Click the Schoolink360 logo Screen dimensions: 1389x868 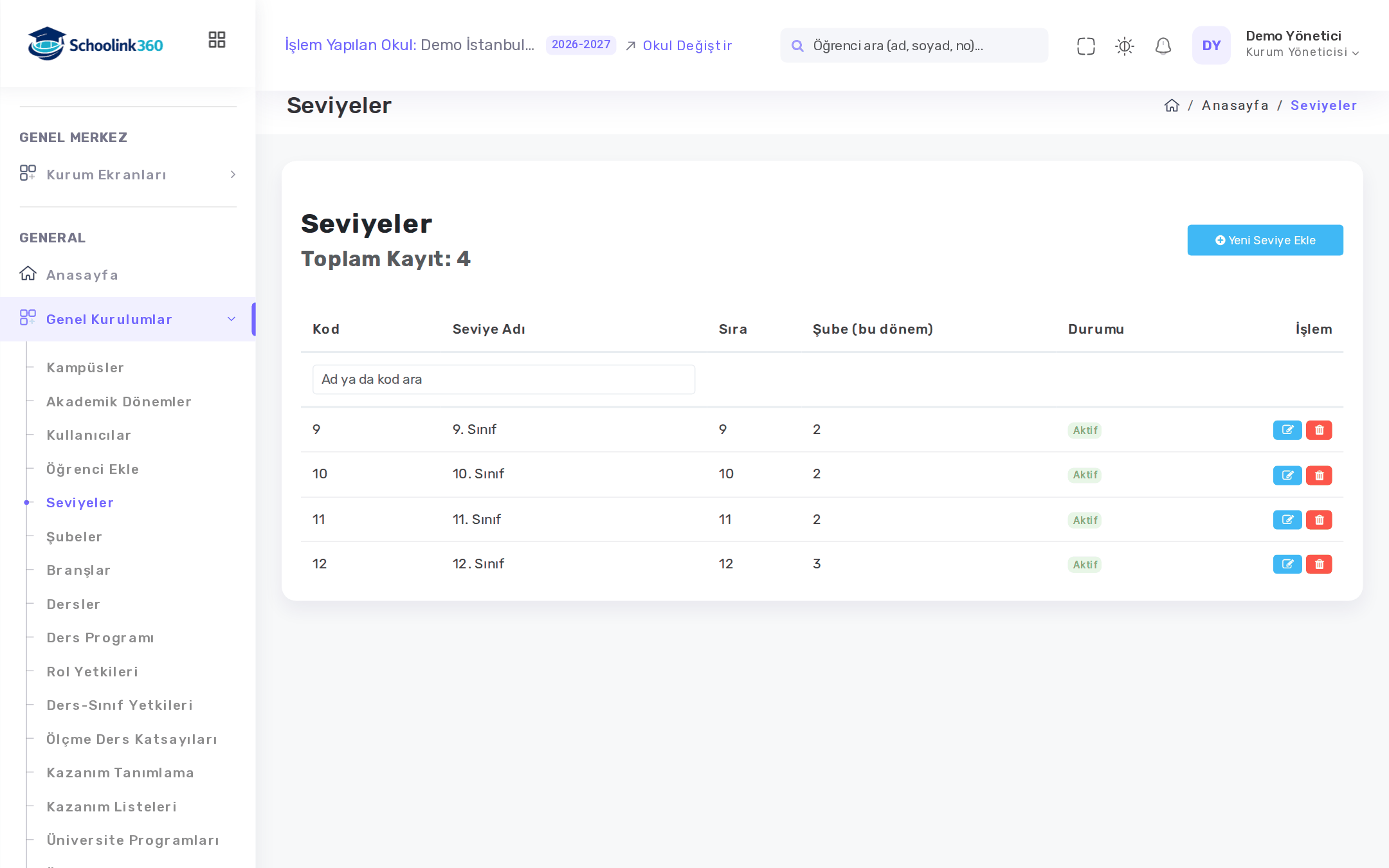[95, 44]
